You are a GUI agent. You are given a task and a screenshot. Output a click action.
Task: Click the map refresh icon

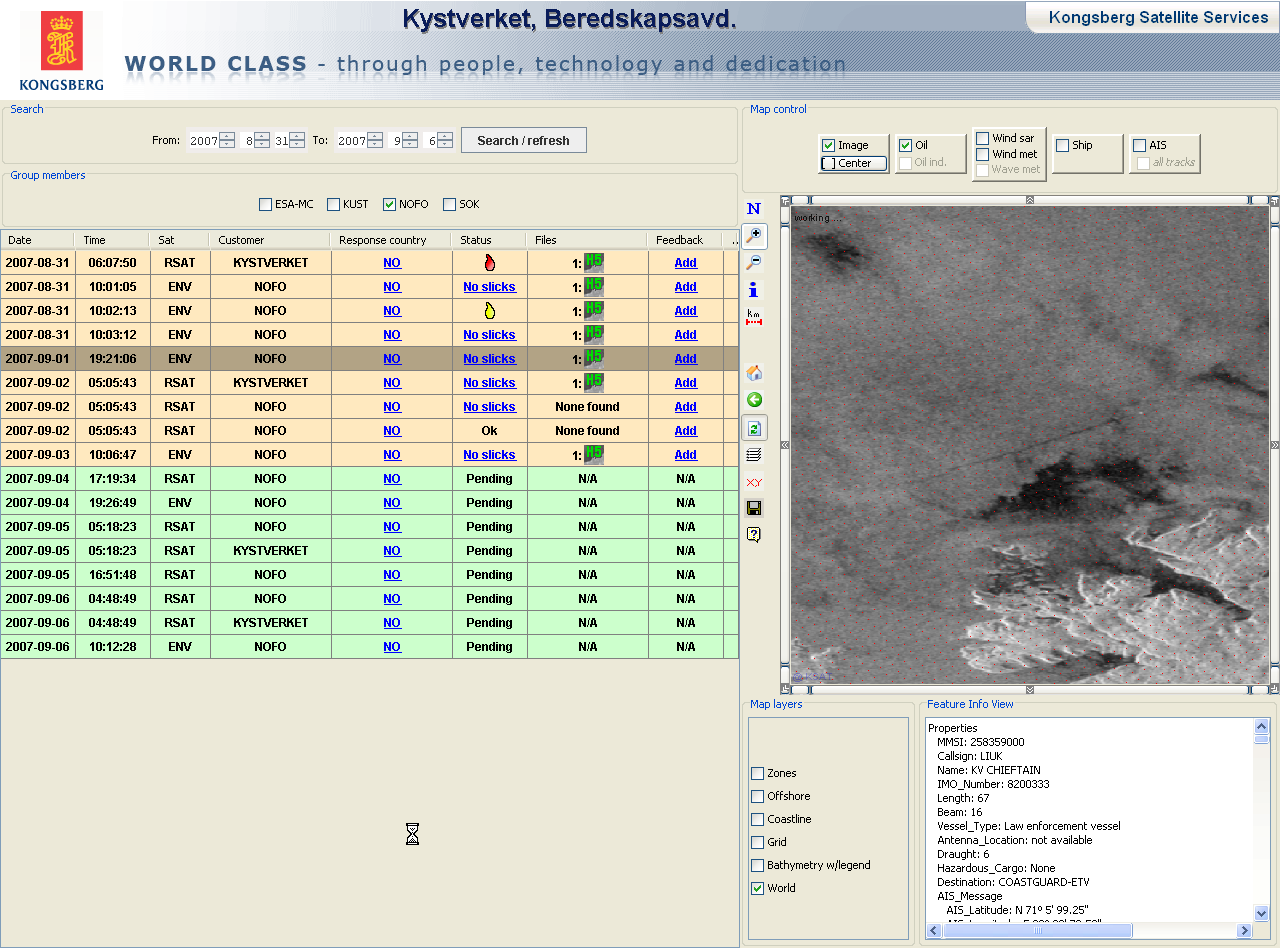[x=754, y=428]
